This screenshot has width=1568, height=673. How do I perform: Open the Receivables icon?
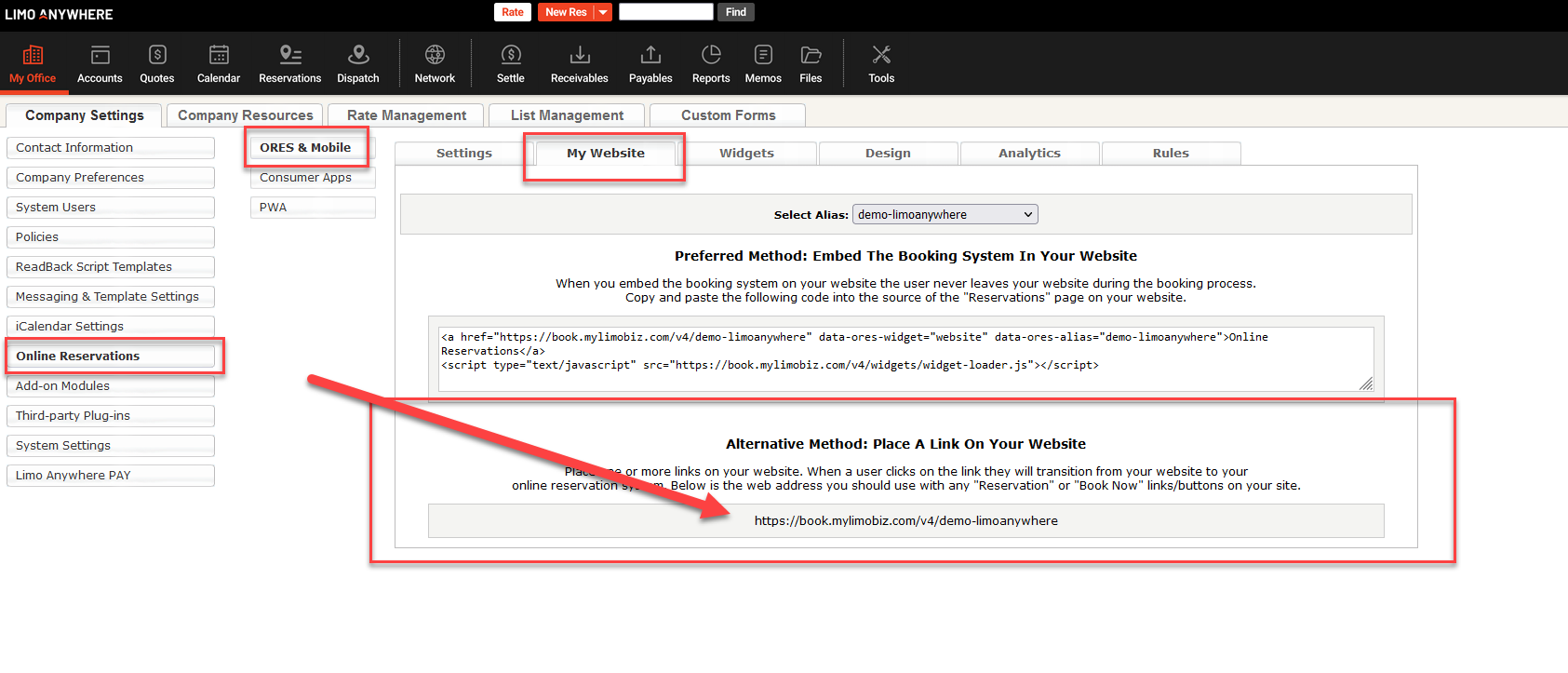point(579,56)
